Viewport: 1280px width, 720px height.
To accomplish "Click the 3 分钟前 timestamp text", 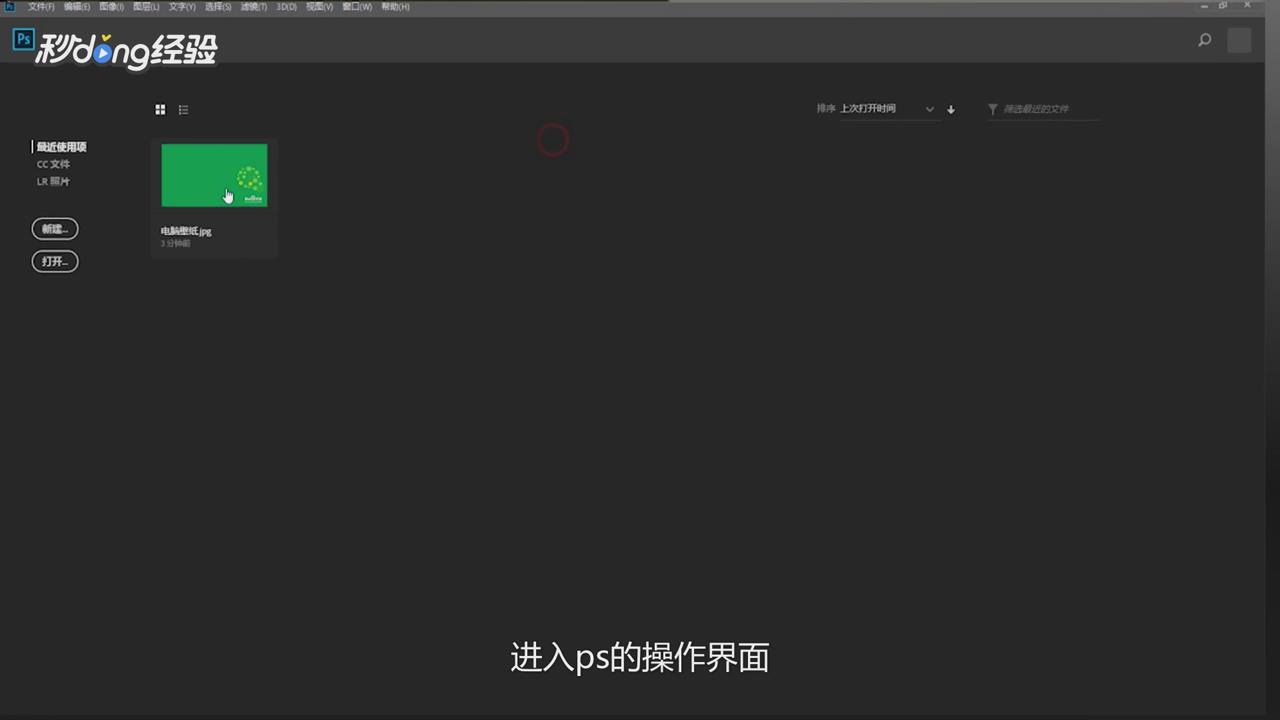I will tap(175, 244).
